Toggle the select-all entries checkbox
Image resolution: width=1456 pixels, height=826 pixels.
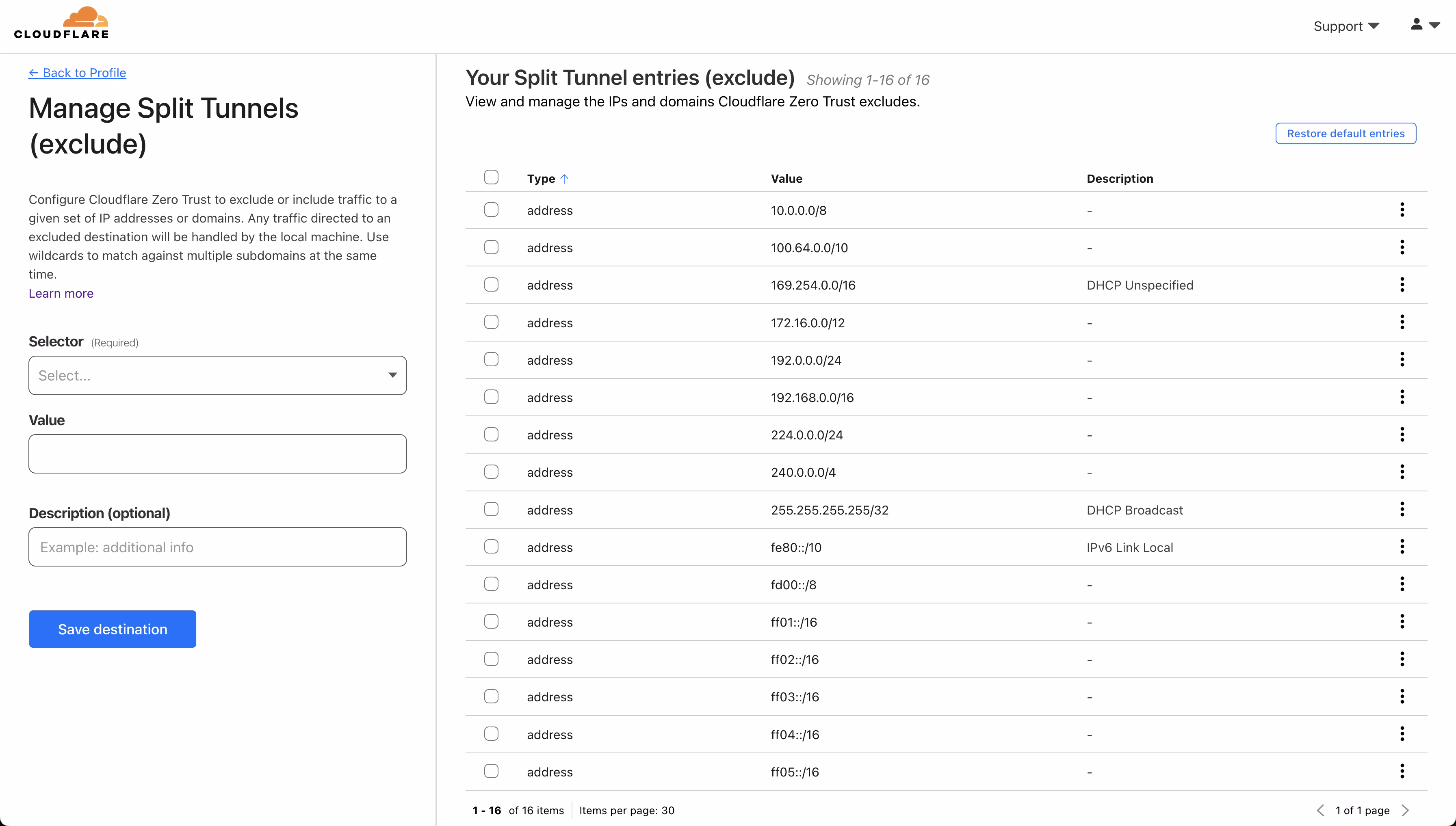coord(492,177)
